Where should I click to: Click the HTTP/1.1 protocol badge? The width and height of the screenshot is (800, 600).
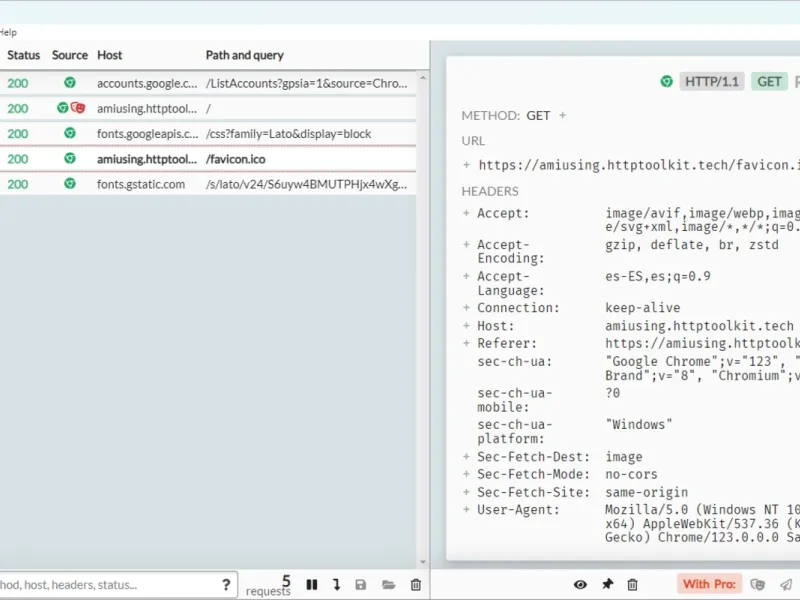point(712,82)
